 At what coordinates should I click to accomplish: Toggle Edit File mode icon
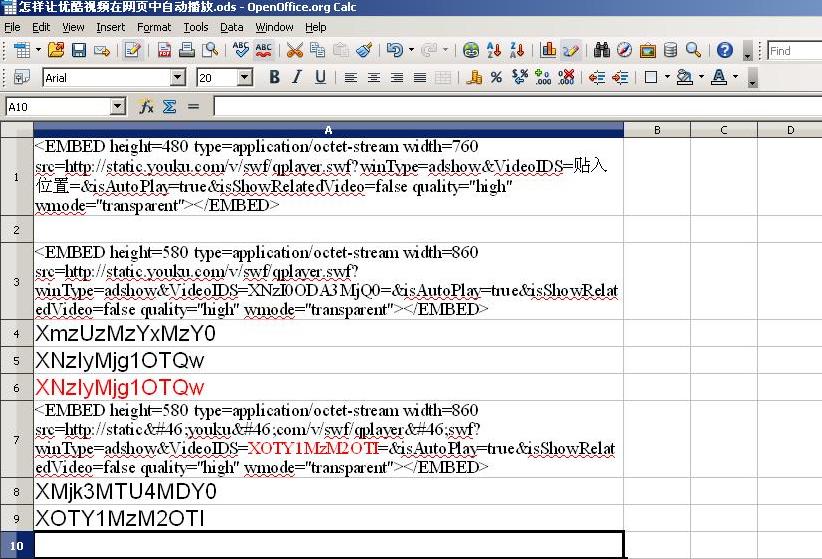click(x=133, y=50)
